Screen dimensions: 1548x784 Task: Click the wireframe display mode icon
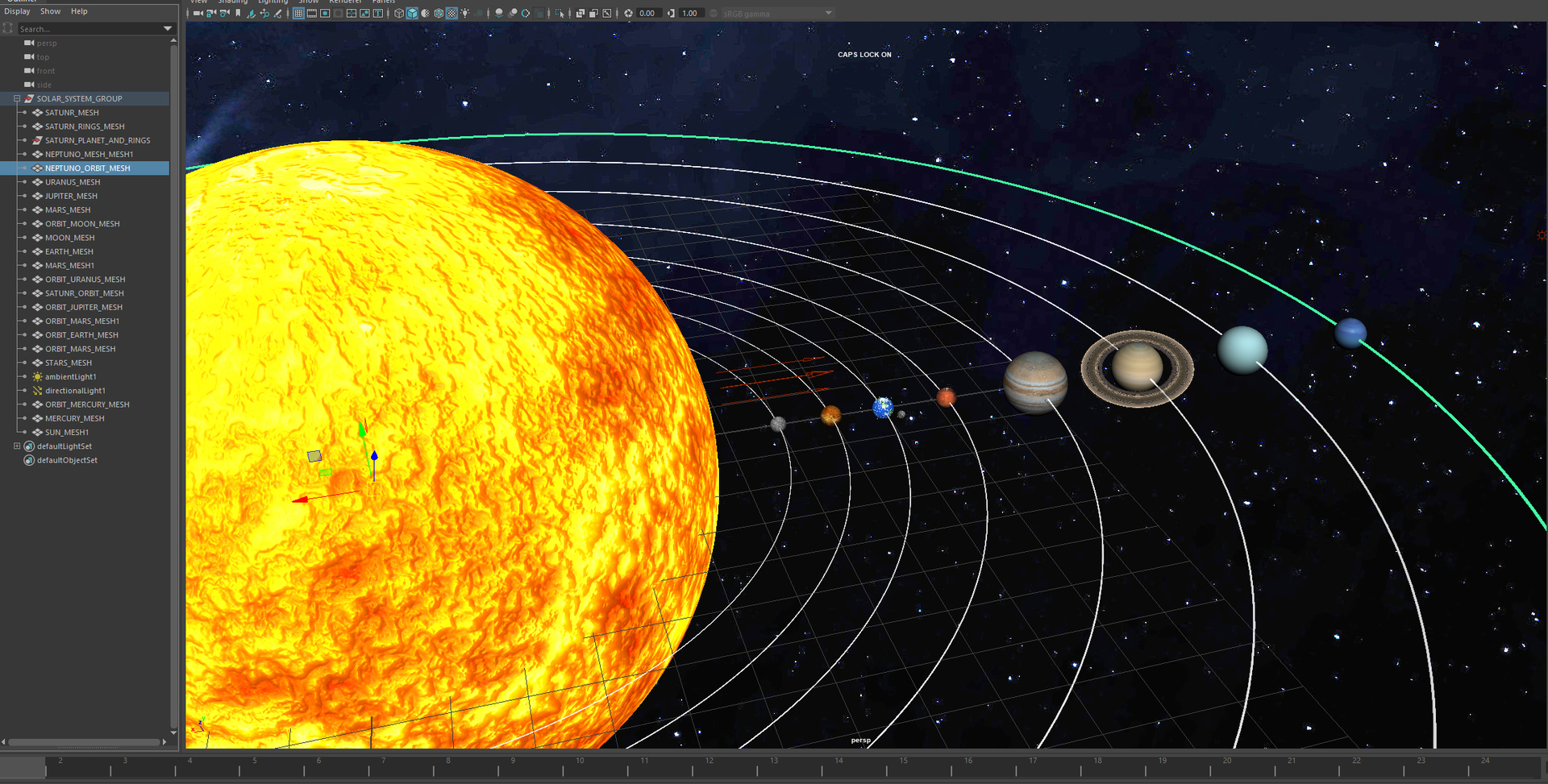398,13
